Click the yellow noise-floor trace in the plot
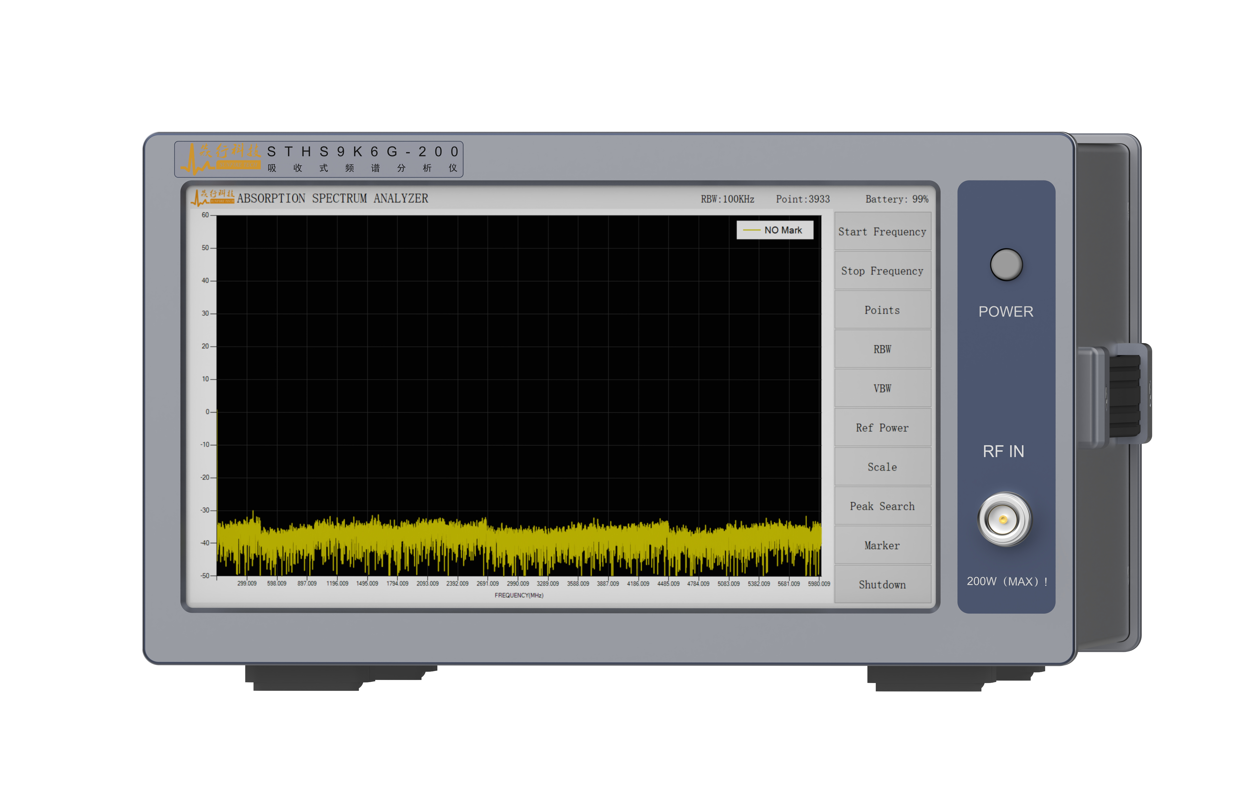Image resolution: width=1236 pixels, height=805 pixels. pyautogui.click(x=519, y=545)
